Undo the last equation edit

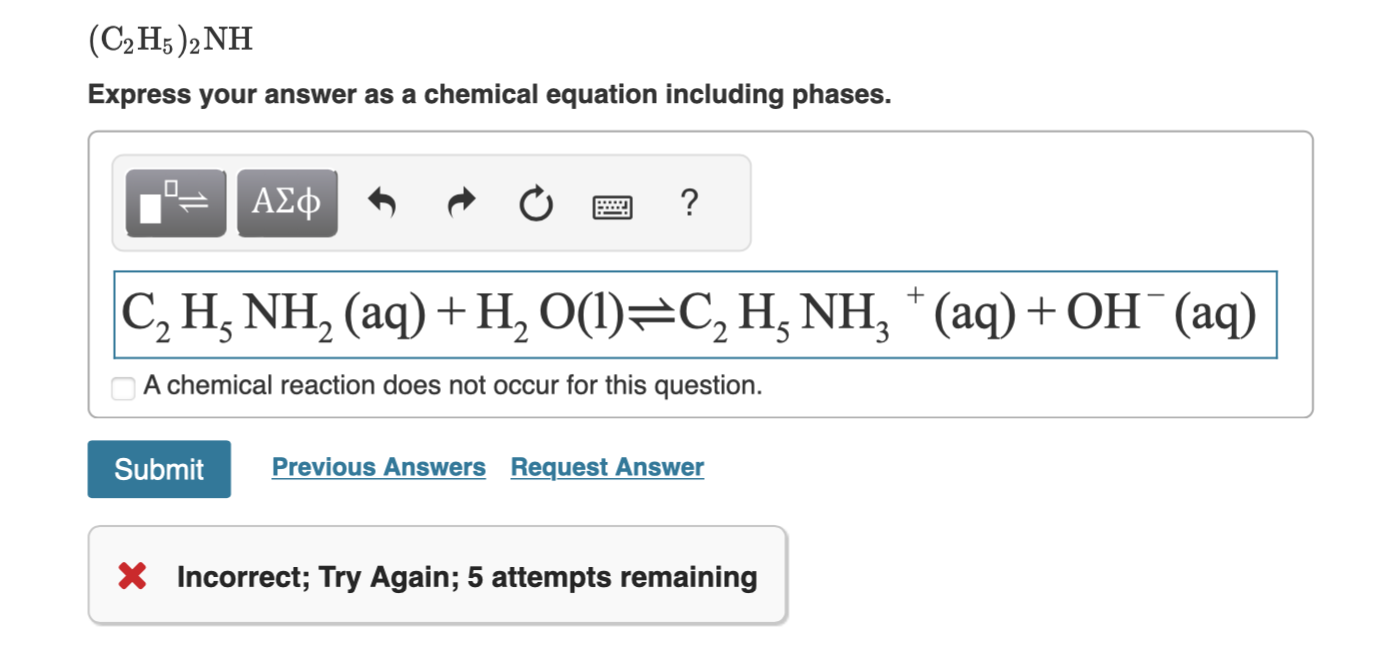point(383,202)
